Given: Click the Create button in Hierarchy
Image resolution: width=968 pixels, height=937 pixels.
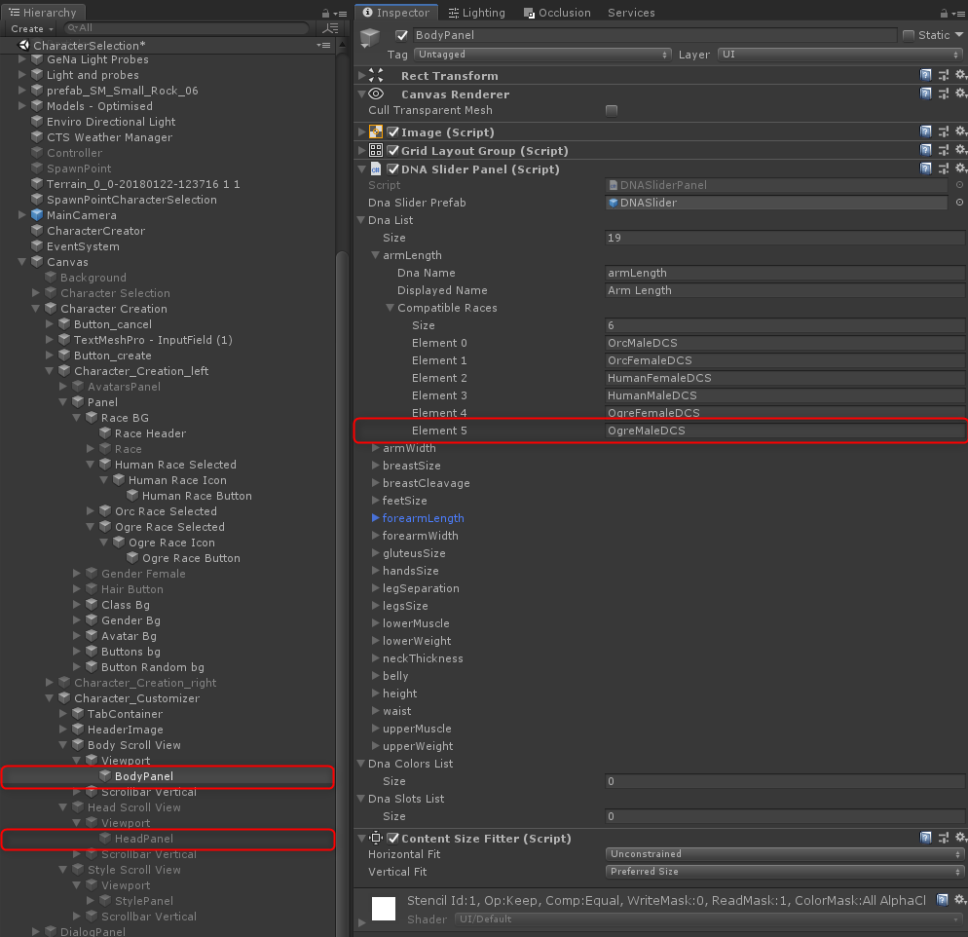Looking at the screenshot, I should pyautogui.click(x=30, y=29).
